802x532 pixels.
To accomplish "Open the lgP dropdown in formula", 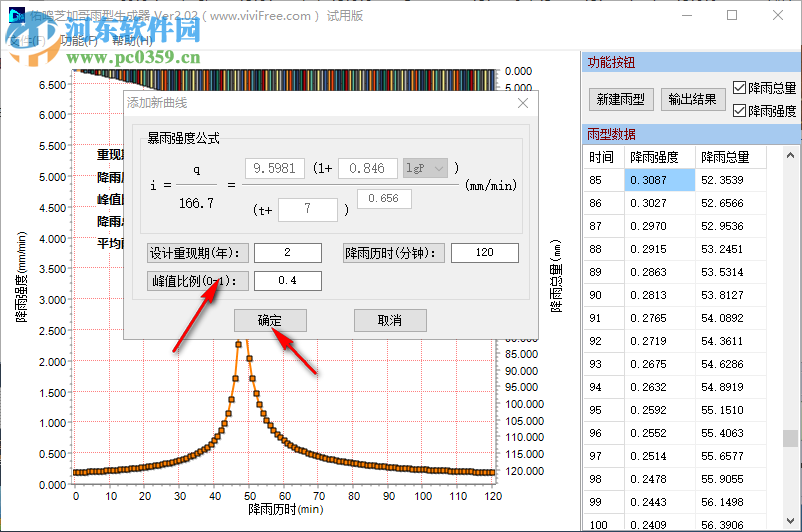I will [425, 168].
